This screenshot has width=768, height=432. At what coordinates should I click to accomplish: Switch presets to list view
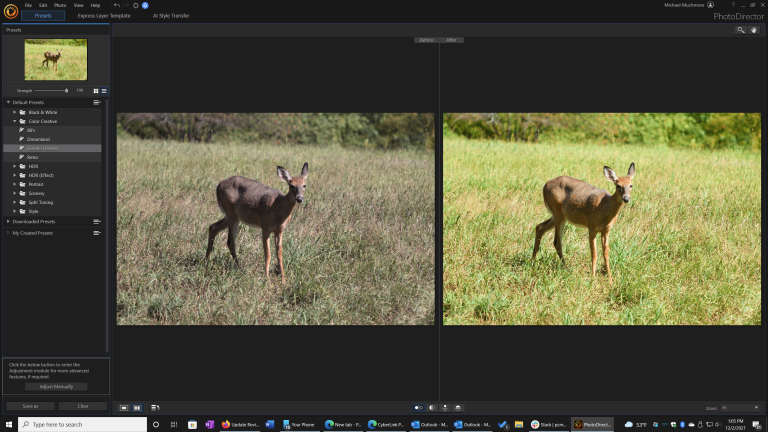[x=104, y=91]
